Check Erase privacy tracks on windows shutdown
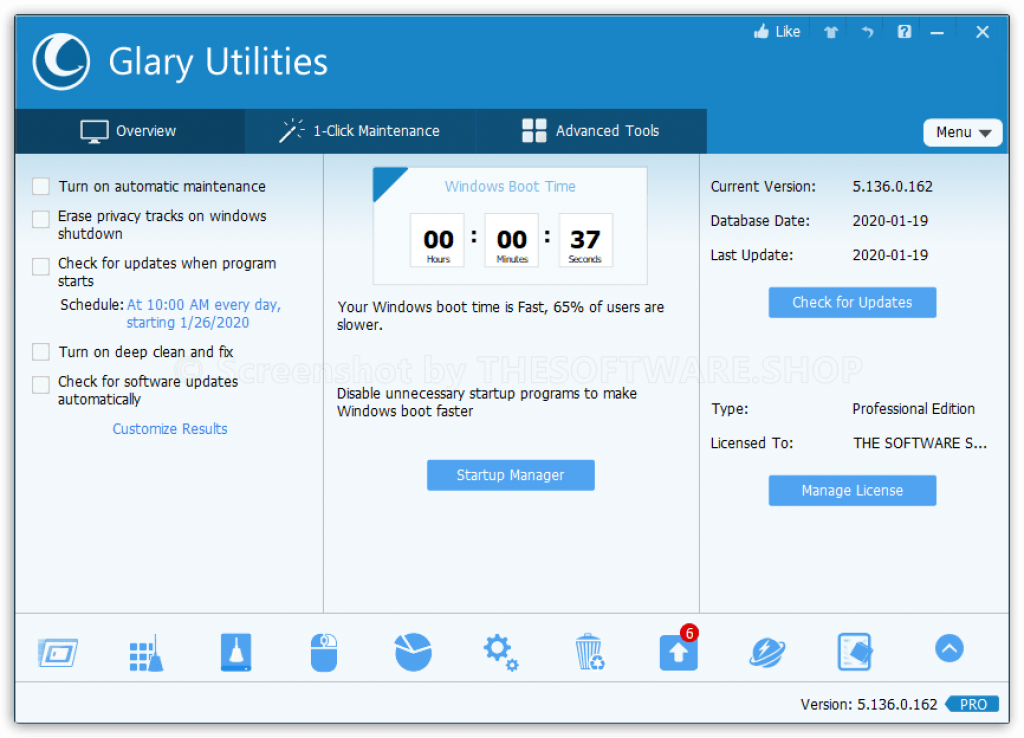 pyautogui.click(x=41, y=219)
